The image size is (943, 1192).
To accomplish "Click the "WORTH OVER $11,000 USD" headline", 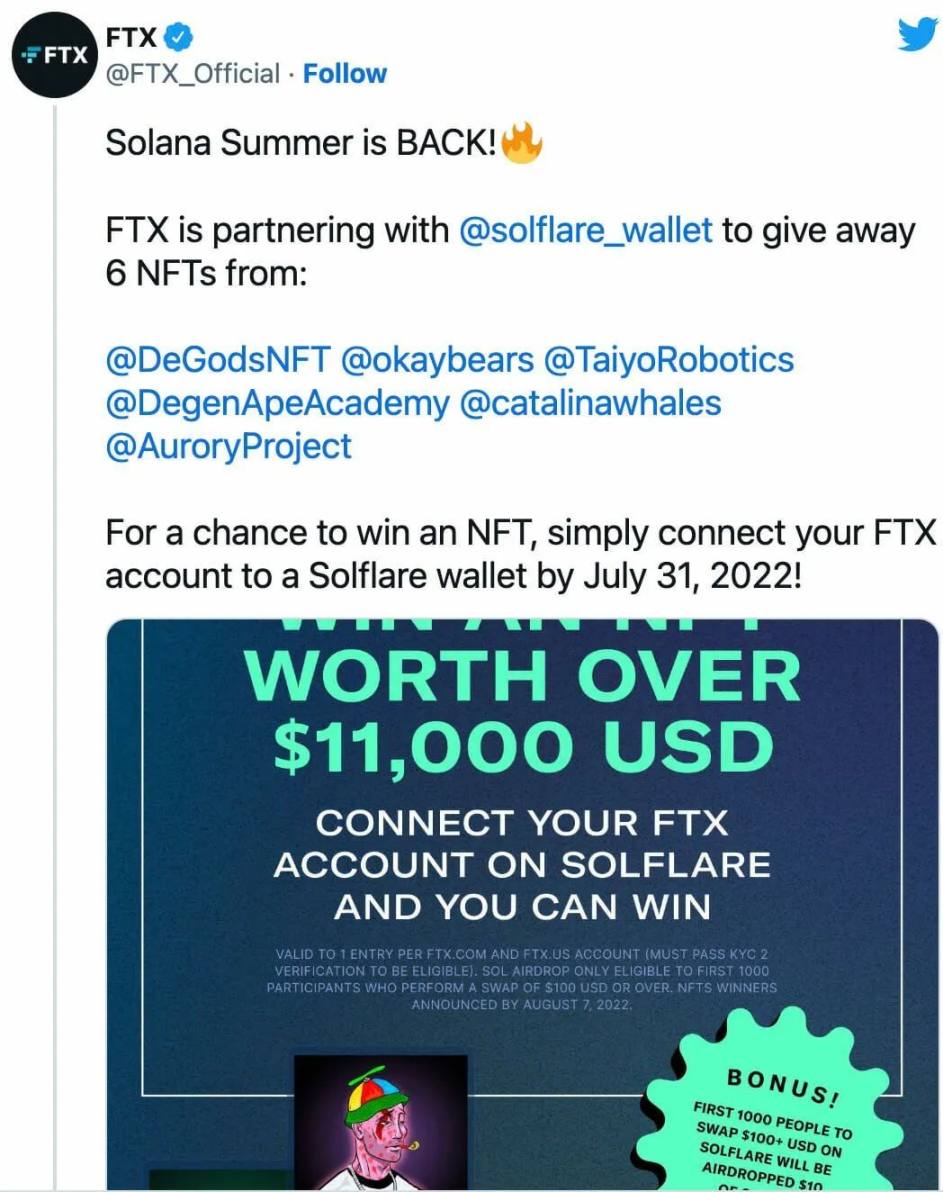I will [523, 712].
